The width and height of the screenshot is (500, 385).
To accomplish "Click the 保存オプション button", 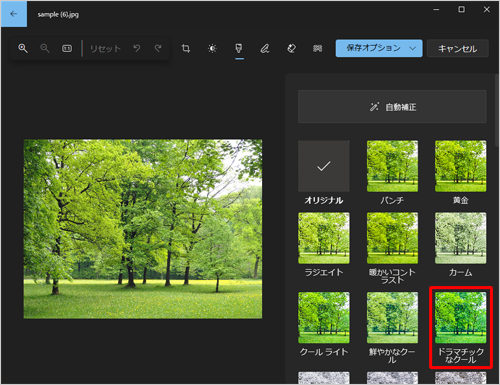I will (x=379, y=48).
